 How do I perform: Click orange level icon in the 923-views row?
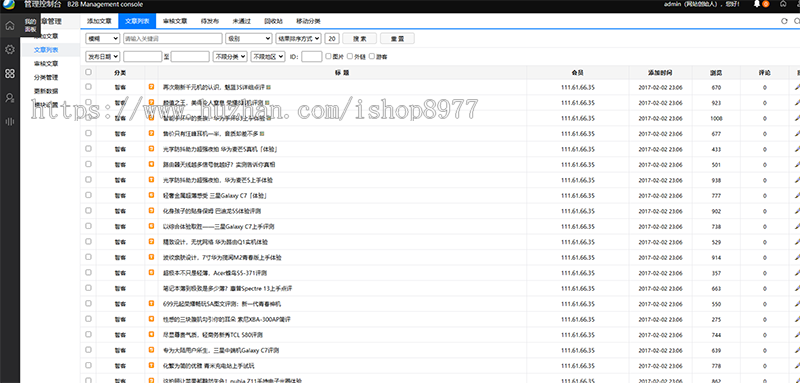coord(151,103)
